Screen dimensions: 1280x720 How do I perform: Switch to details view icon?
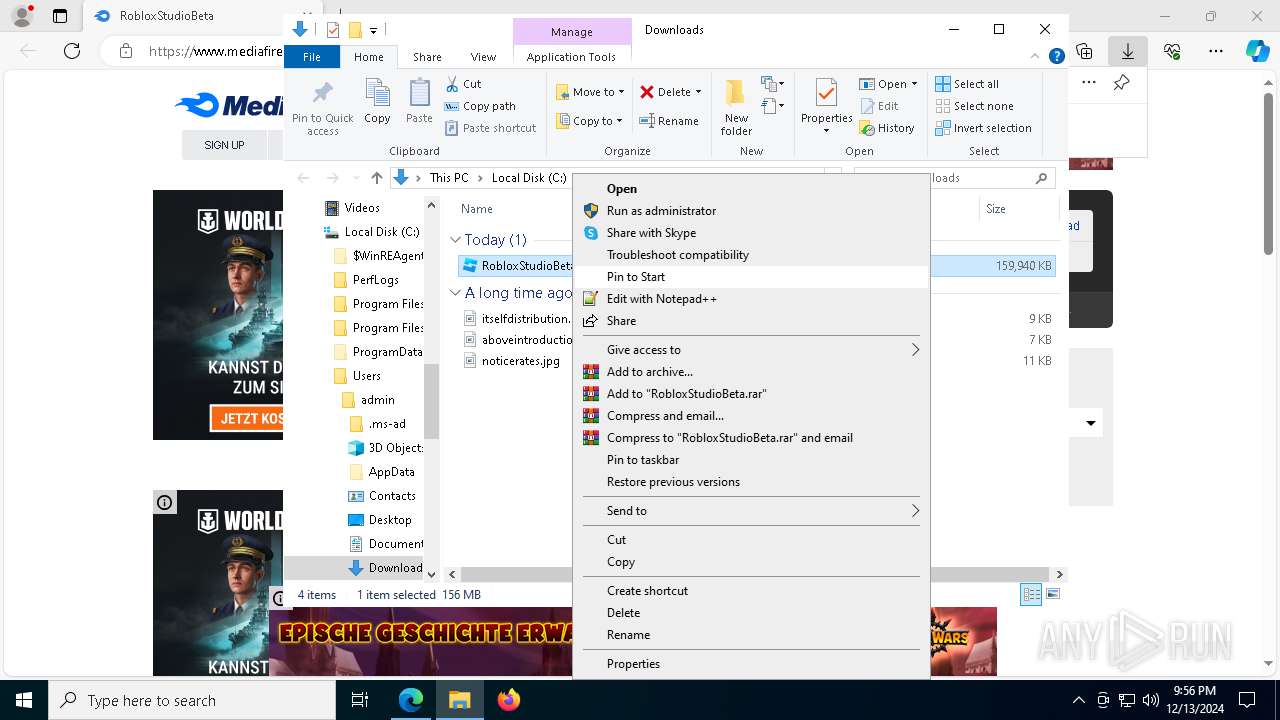(1031, 594)
